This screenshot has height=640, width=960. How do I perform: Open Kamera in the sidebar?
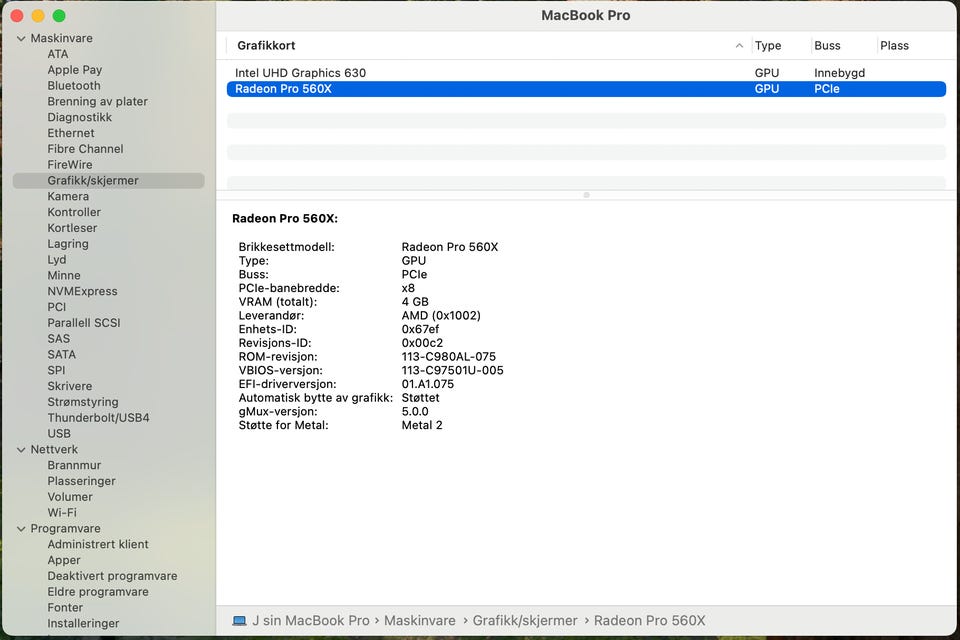[68, 197]
